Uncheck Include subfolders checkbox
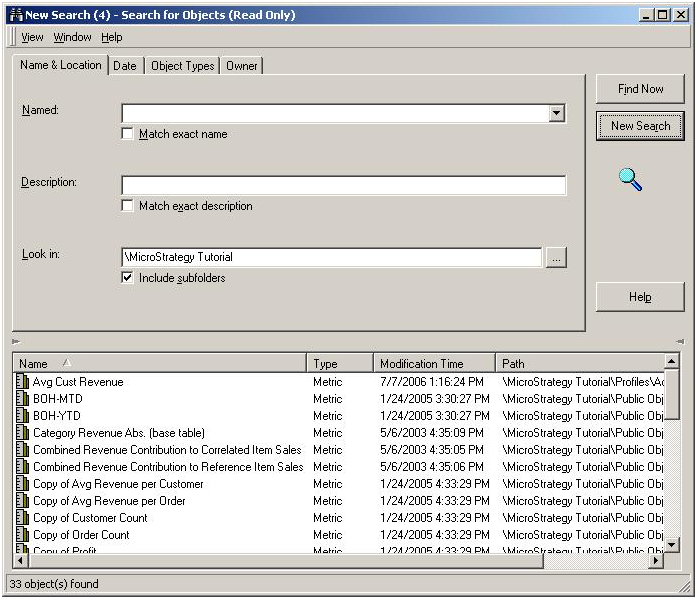Screen dimensions: 697x599 pos(127,278)
